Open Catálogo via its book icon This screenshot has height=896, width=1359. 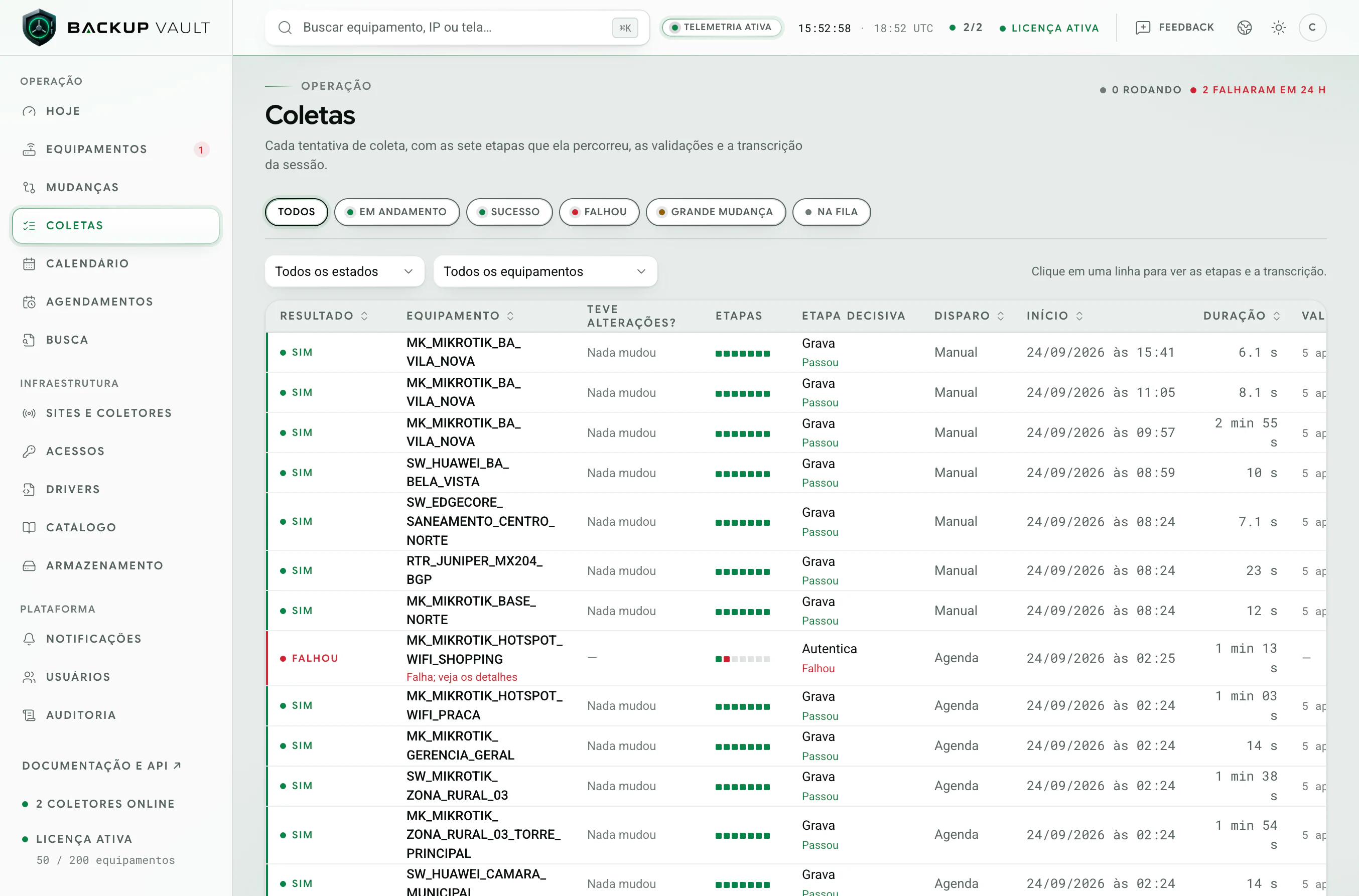pyautogui.click(x=29, y=527)
